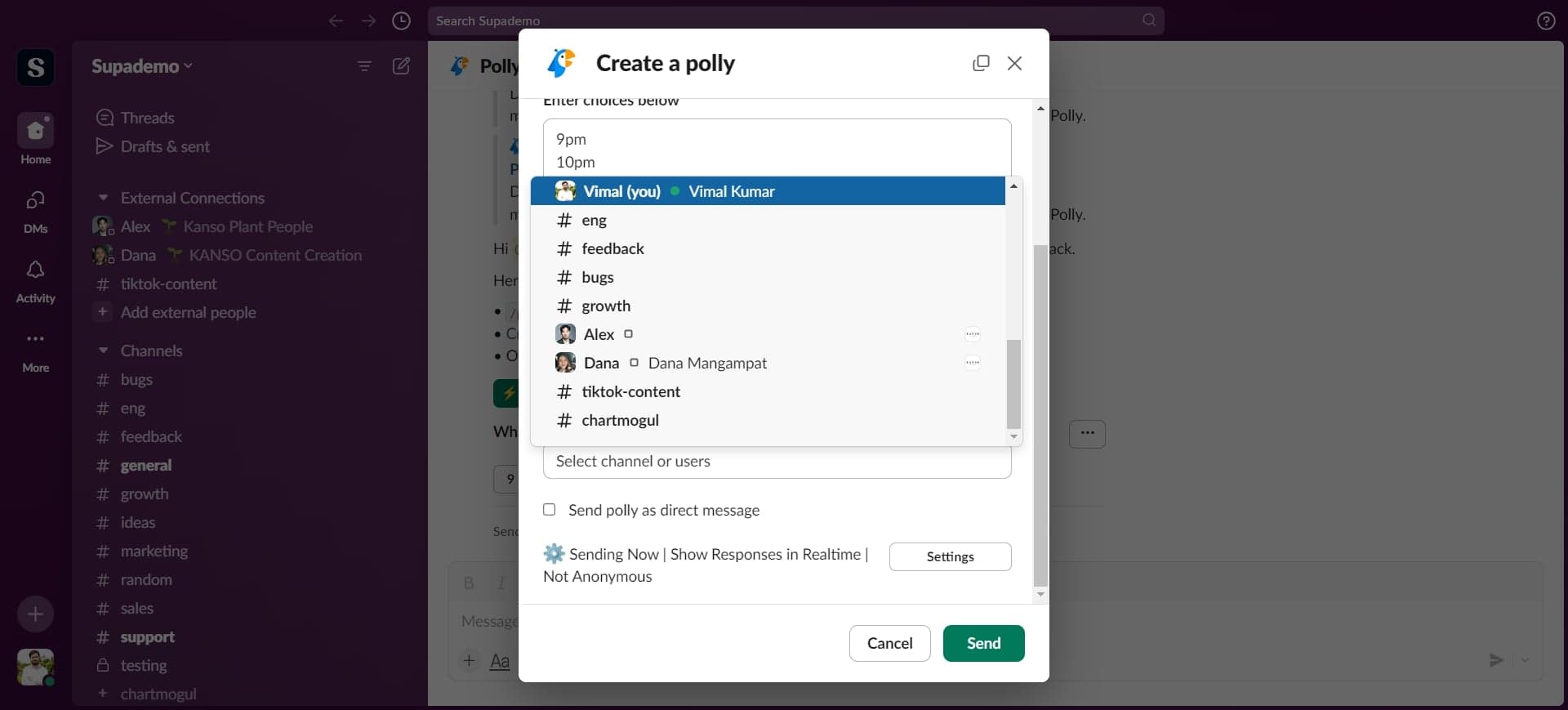This screenshot has height=710, width=1568.
Task: Select Alex's checkbox in the suggestion list
Action: tap(629, 334)
